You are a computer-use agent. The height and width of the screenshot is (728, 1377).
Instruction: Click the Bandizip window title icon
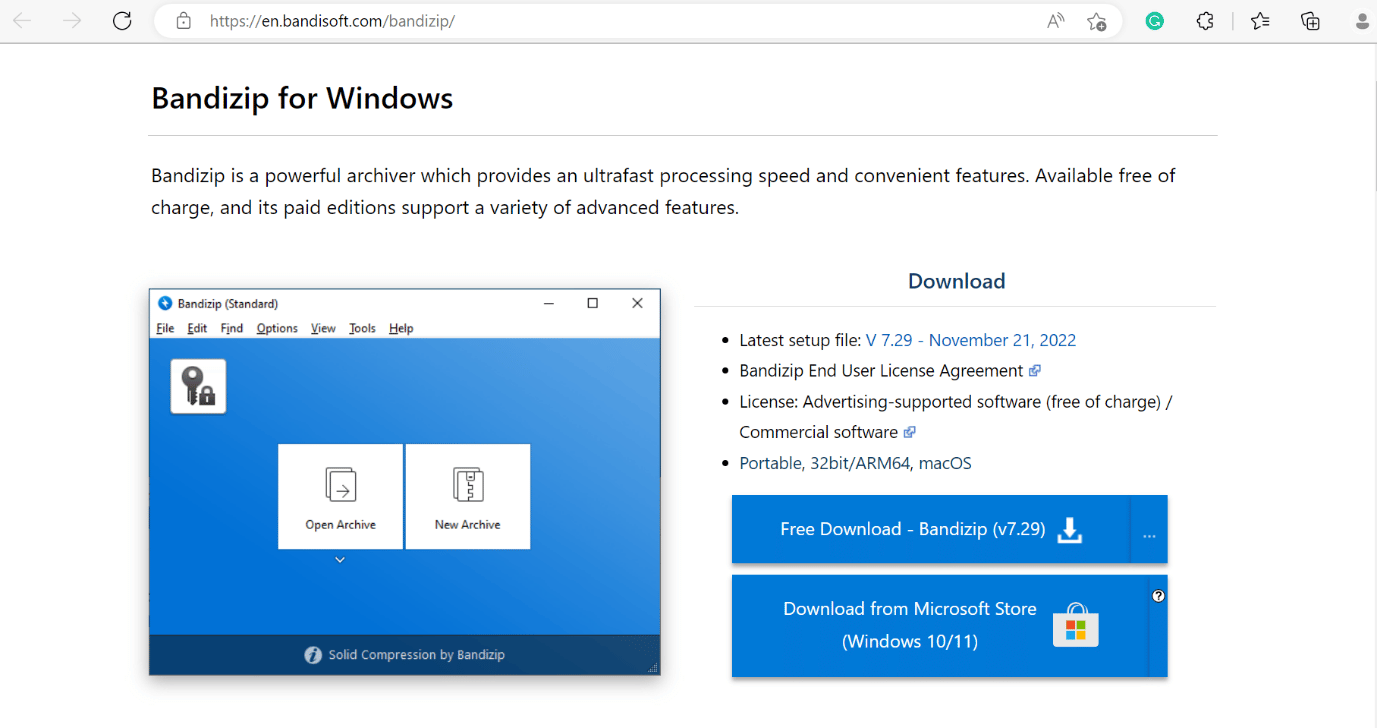coord(165,303)
